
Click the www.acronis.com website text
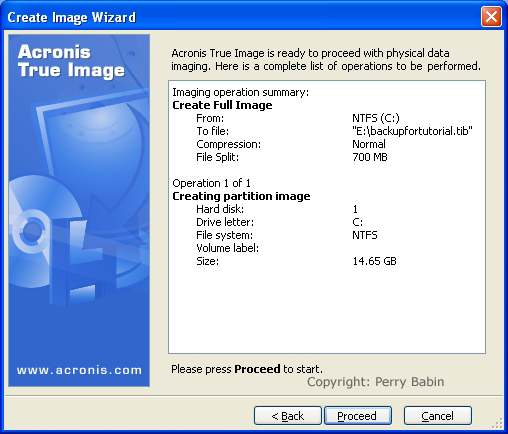tap(79, 370)
